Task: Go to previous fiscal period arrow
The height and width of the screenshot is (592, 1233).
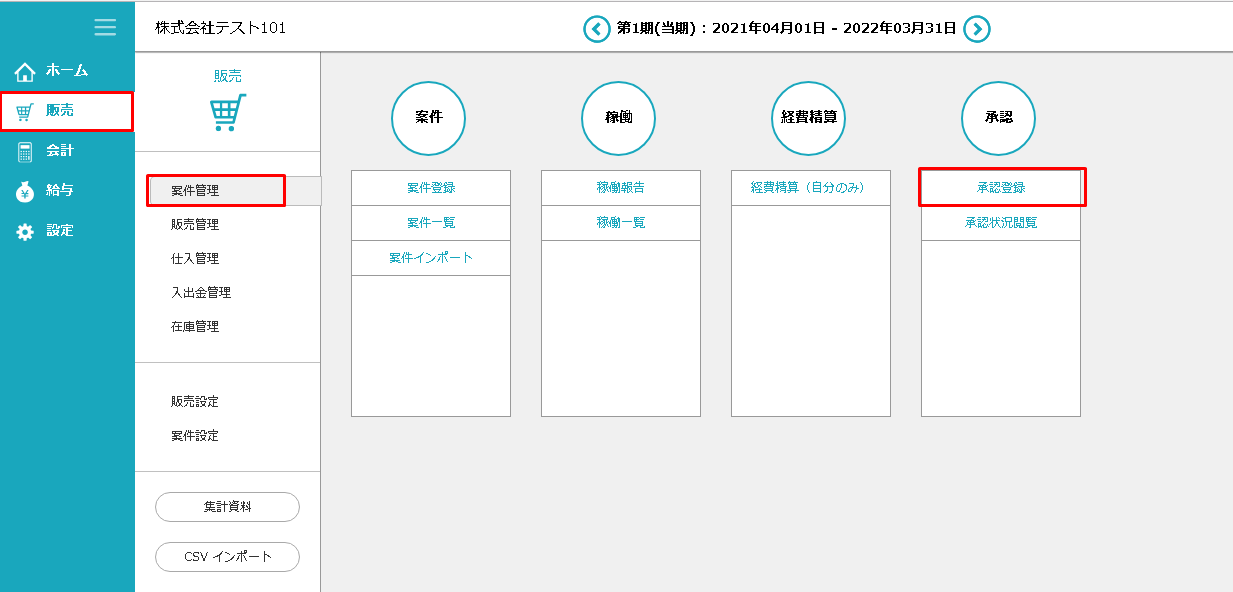Action: pyautogui.click(x=597, y=29)
